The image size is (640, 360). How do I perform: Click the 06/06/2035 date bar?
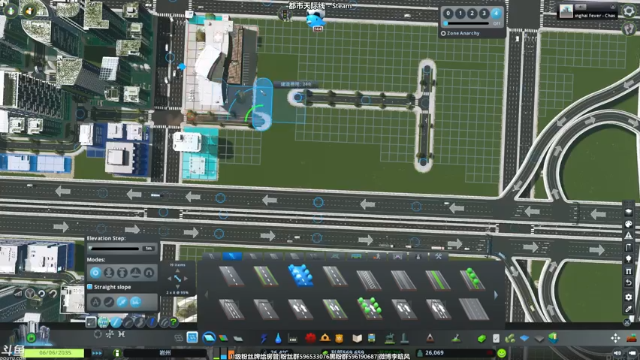[54, 353]
